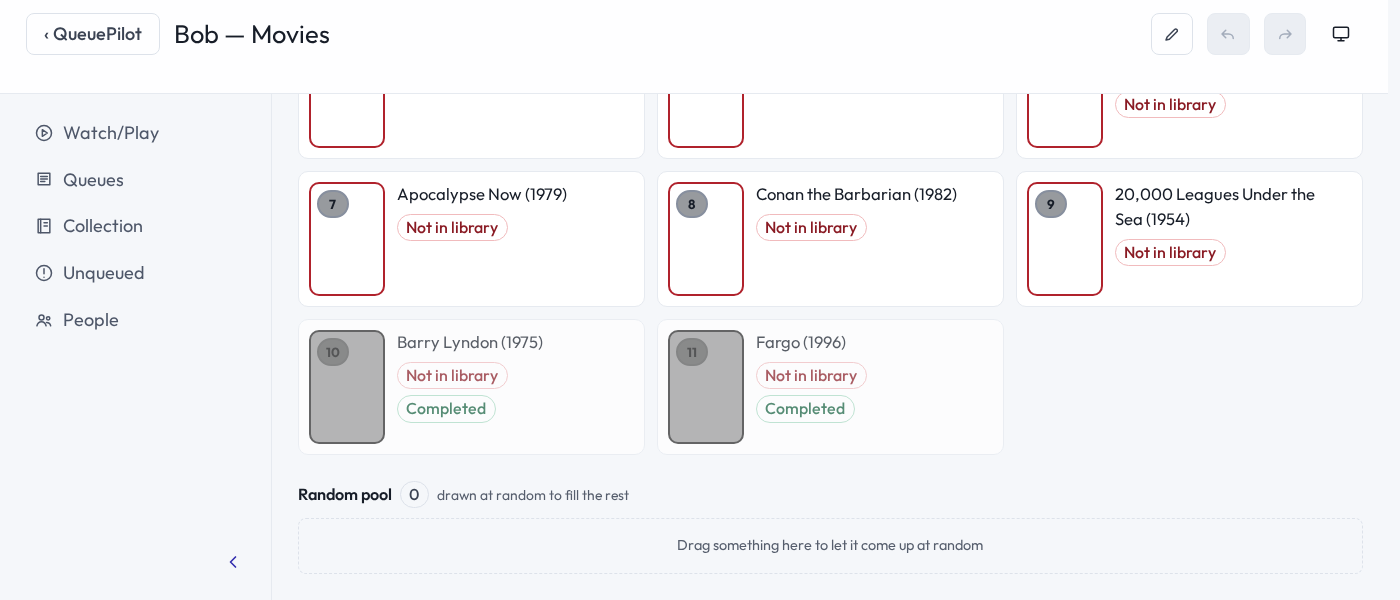Select the Apocalypse Now poster thumbnail
Viewport: 1400px width, 600px height.
click(x=347, y=239)
